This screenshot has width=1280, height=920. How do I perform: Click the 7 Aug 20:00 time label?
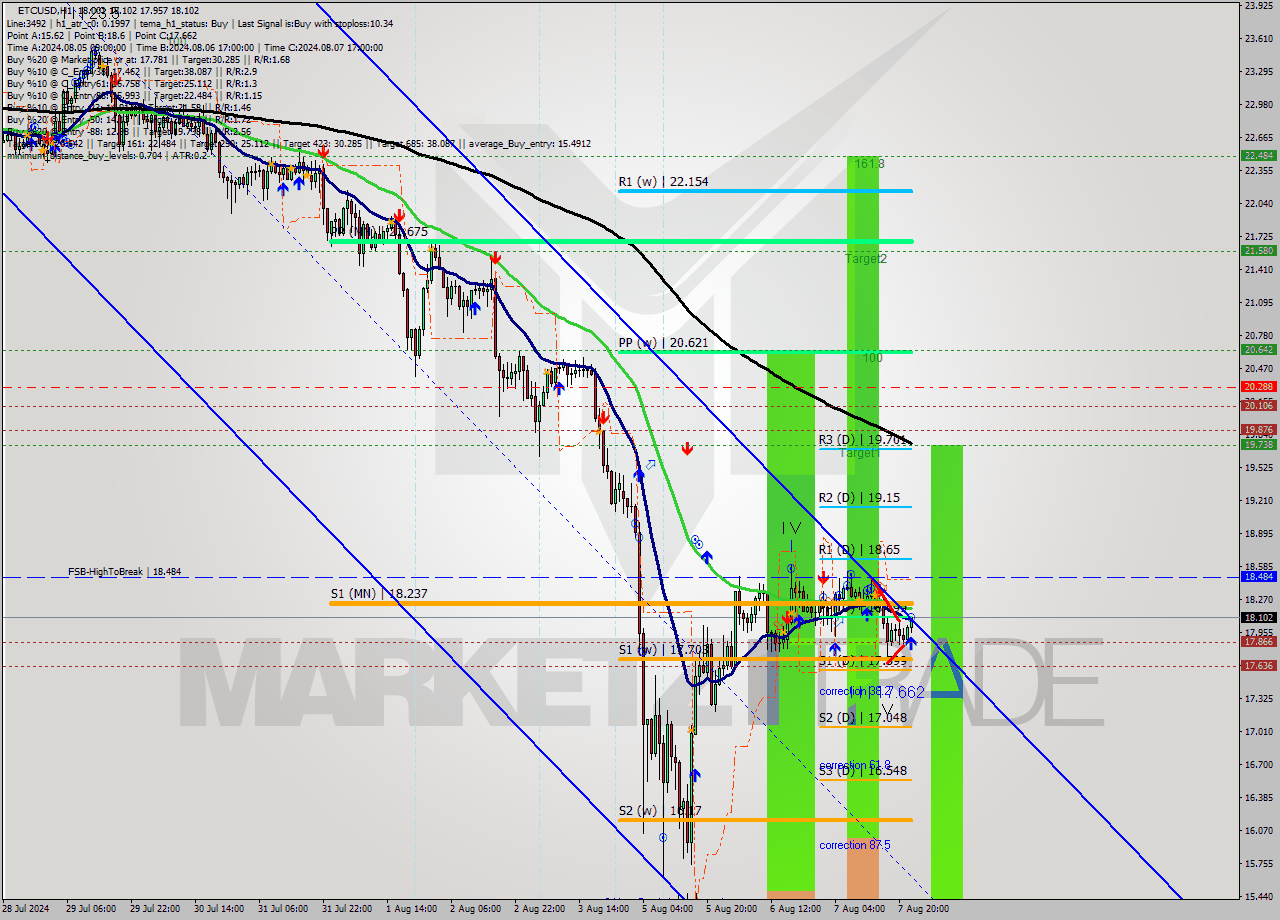point(923,910)
